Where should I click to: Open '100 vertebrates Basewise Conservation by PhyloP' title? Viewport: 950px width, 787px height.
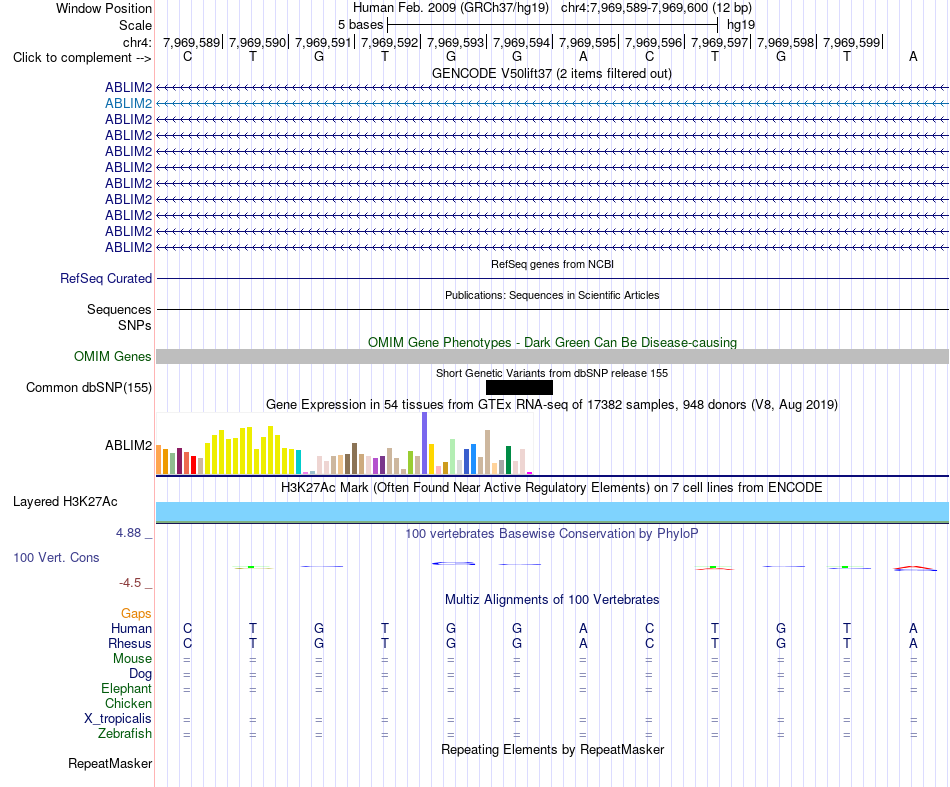pos(551,534)
